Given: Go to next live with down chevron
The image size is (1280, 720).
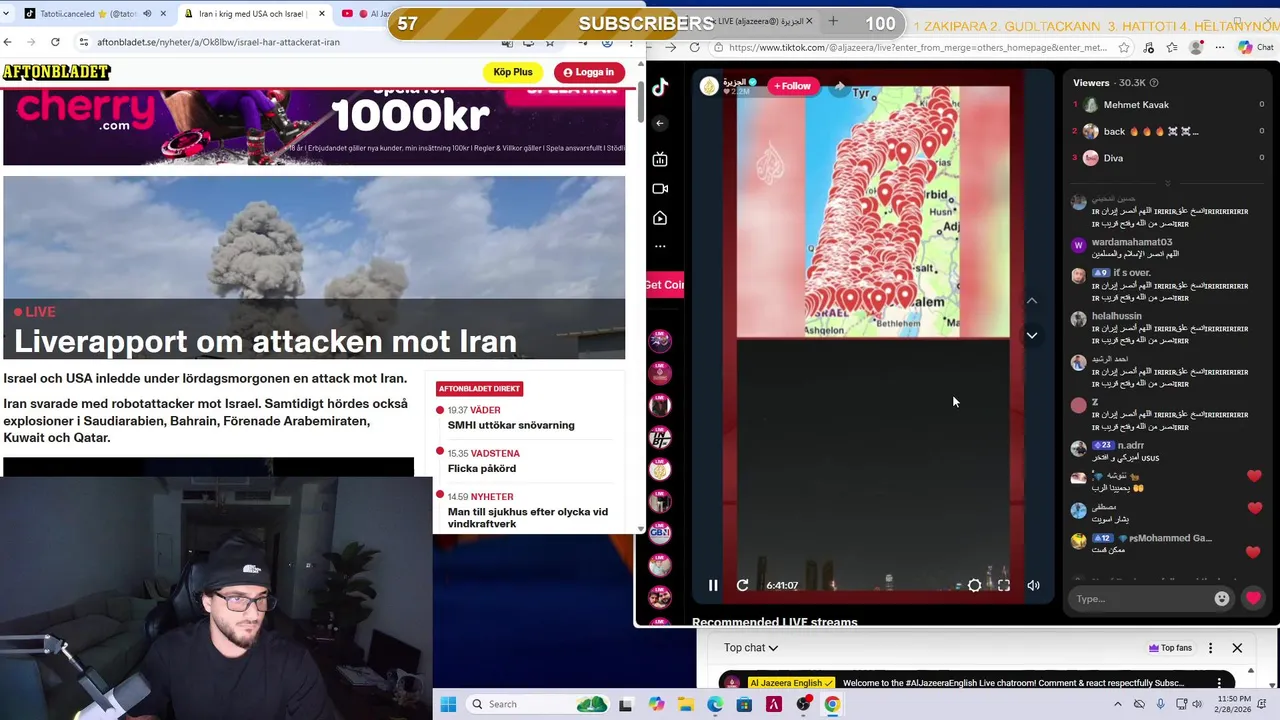Looking at the screenshot, I should 1032,335.
